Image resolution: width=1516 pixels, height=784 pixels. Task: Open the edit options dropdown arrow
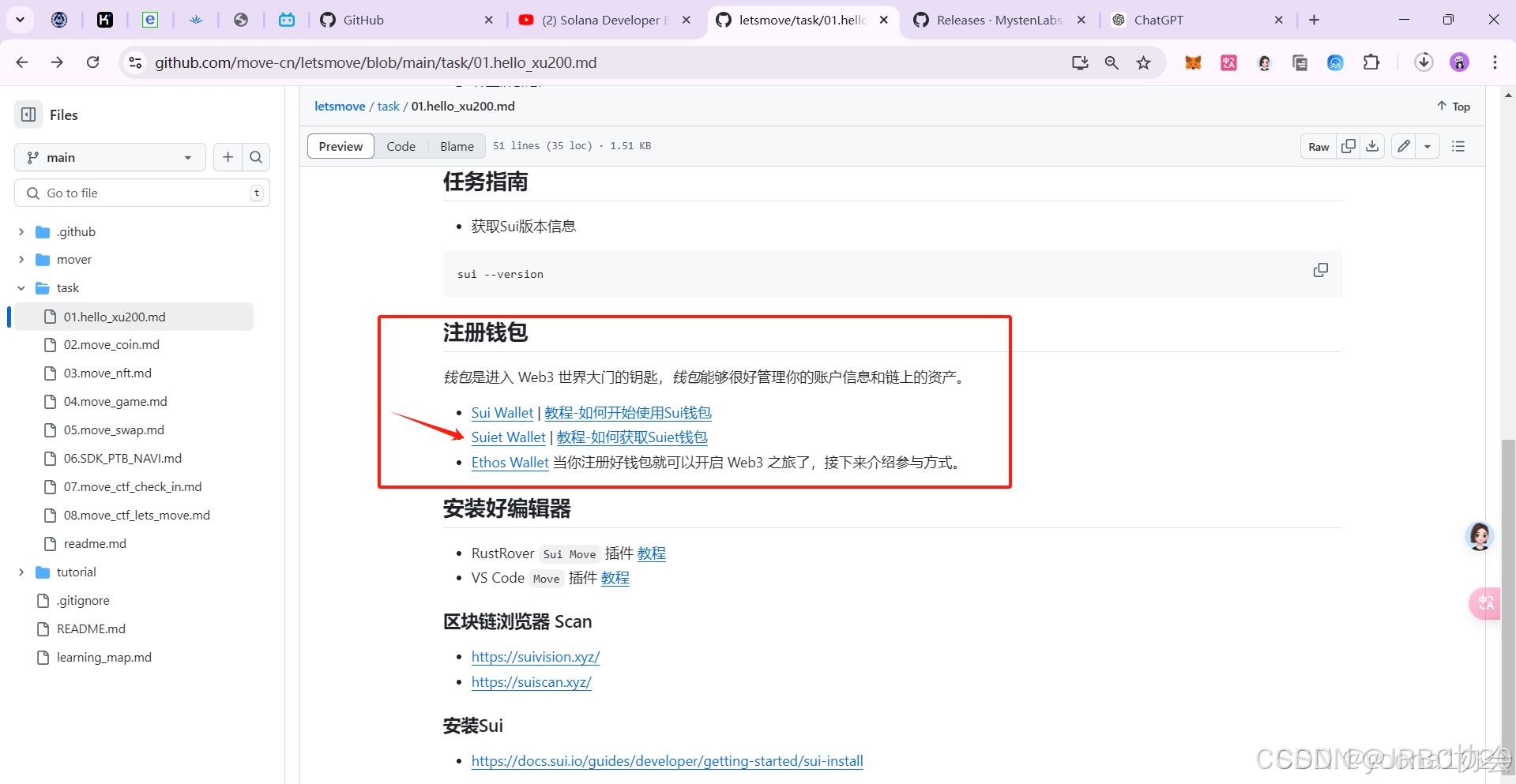[x=1427, y=146]
